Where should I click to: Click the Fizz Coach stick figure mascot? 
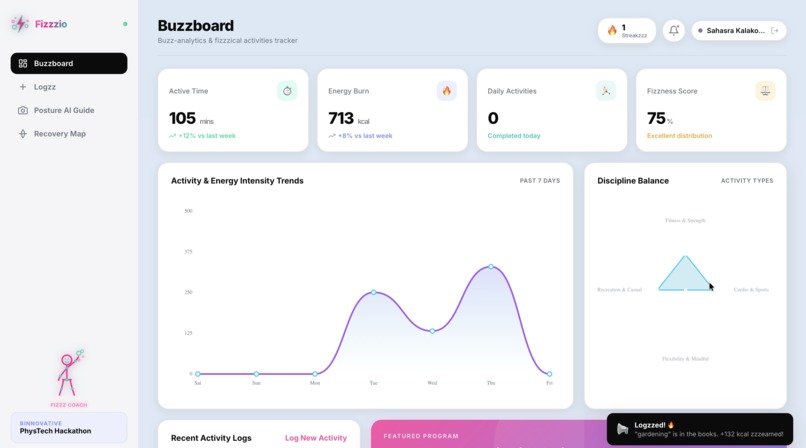69,373
